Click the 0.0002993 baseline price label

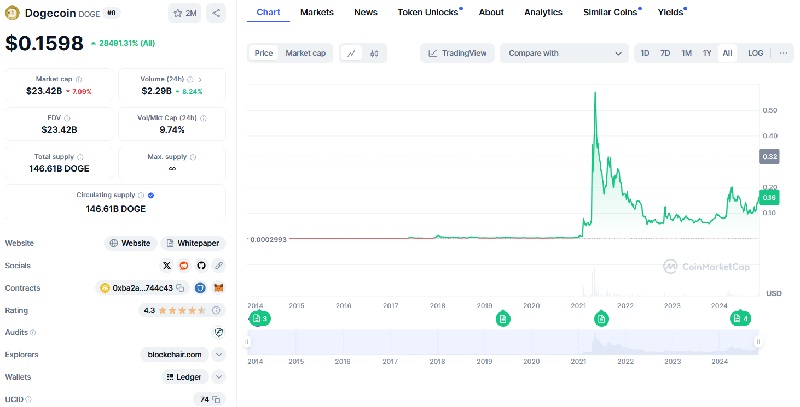268,239
